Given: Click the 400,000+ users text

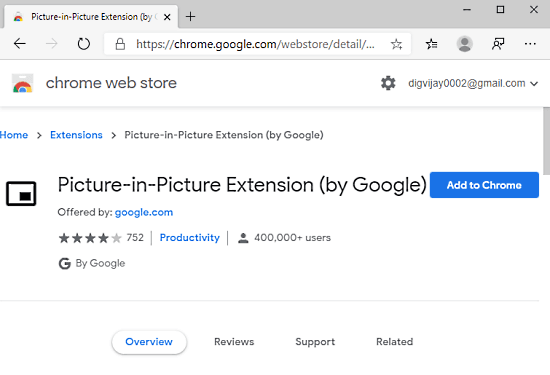Looking at the screenshot, I should (293, 238).
